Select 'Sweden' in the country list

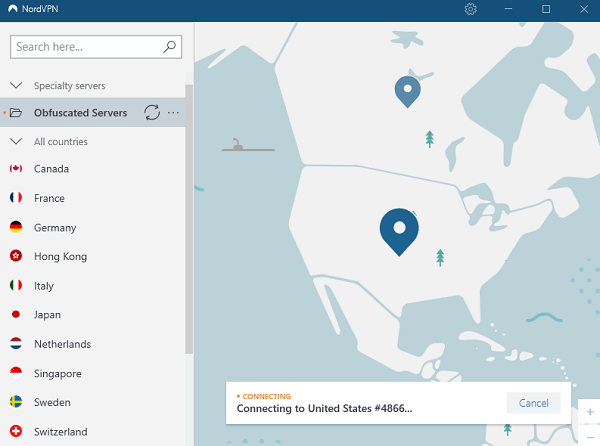52,402
